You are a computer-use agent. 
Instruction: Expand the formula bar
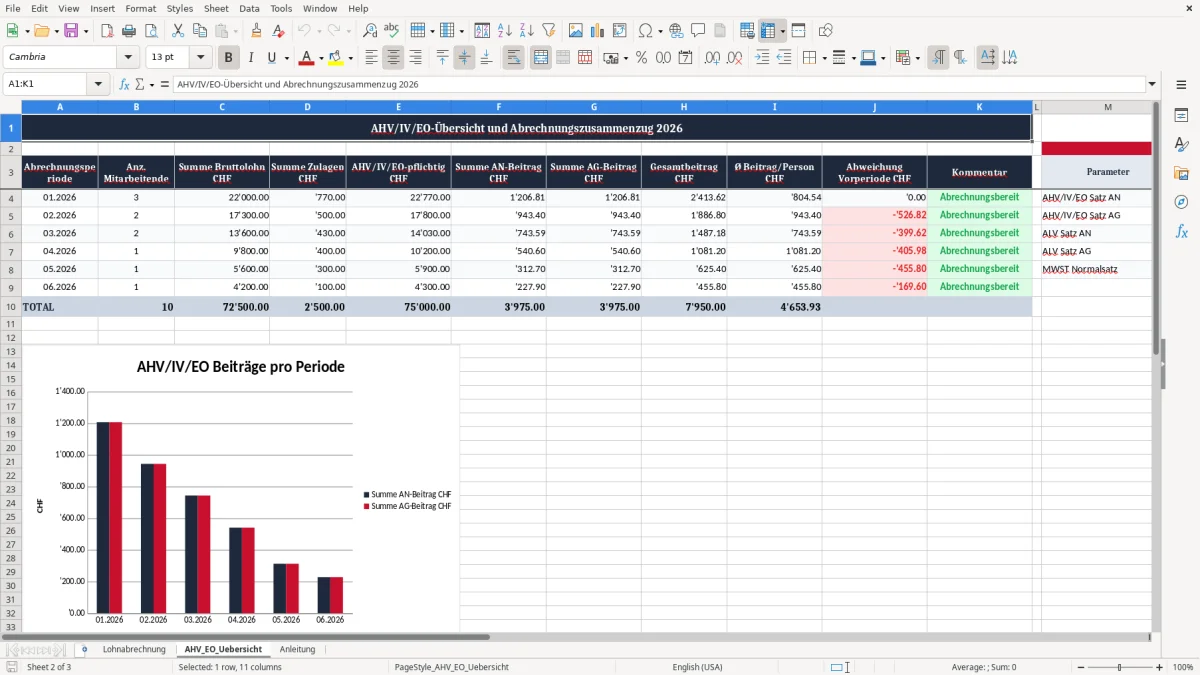(x=1152, y=84)
